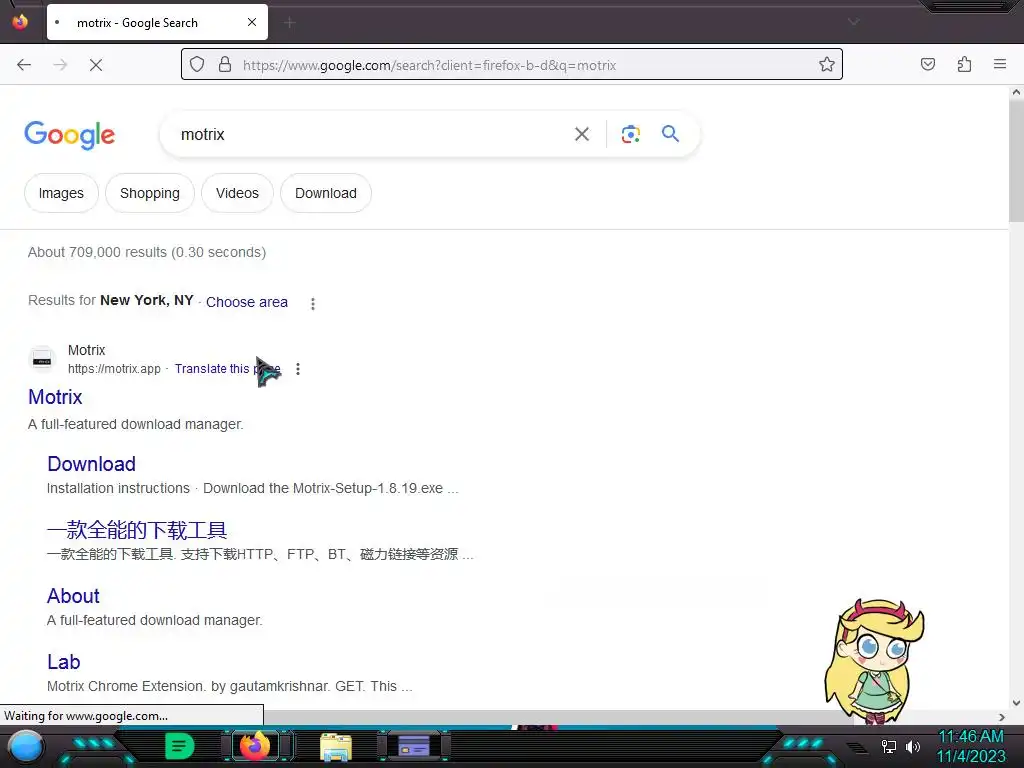View site security via the padlock icon

tap(225, 65)
